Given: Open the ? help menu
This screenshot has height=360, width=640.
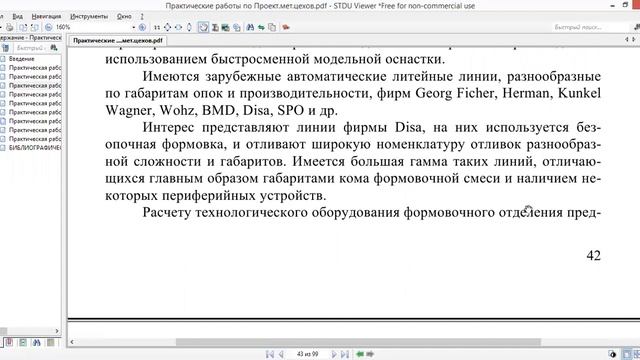Looking at the screenshot, I should [142, 16].
